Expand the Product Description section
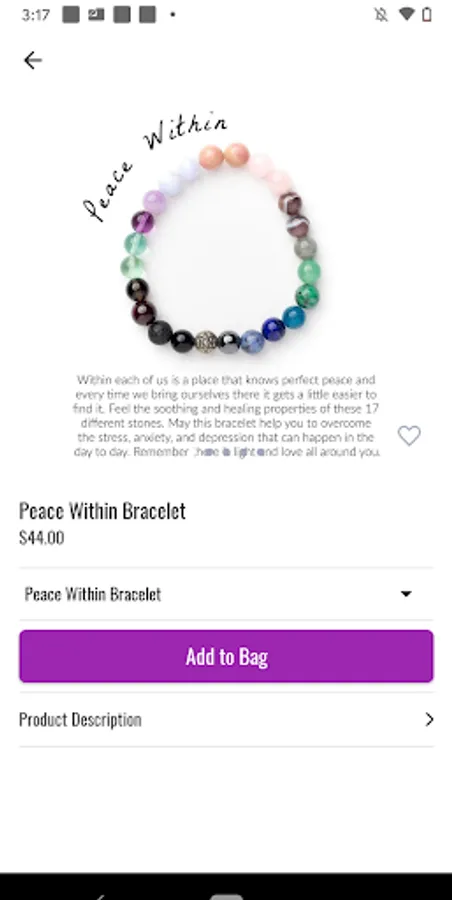 226,719
